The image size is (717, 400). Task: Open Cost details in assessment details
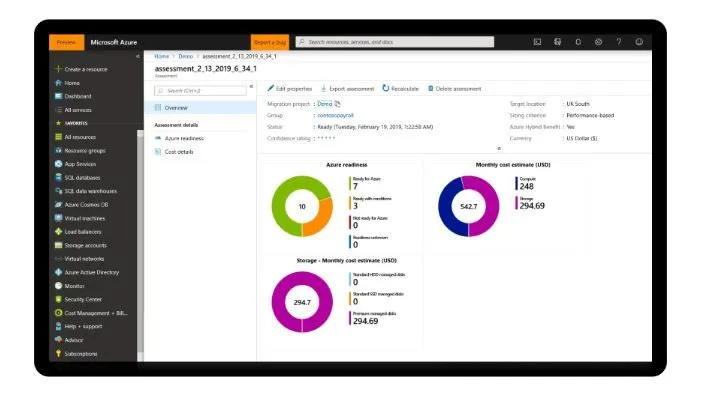179,152
